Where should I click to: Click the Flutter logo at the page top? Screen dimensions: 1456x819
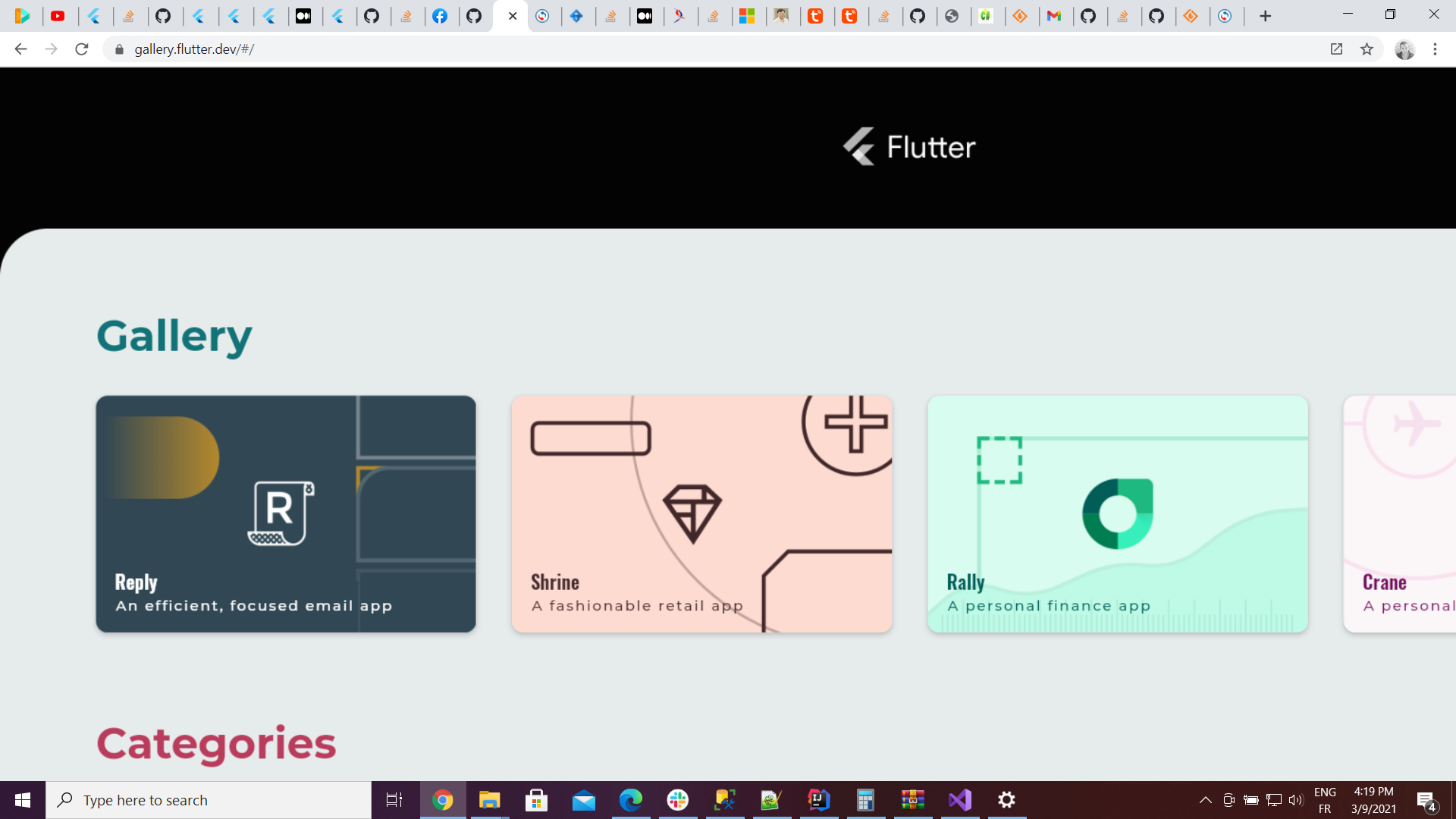(x=909, y=146)
